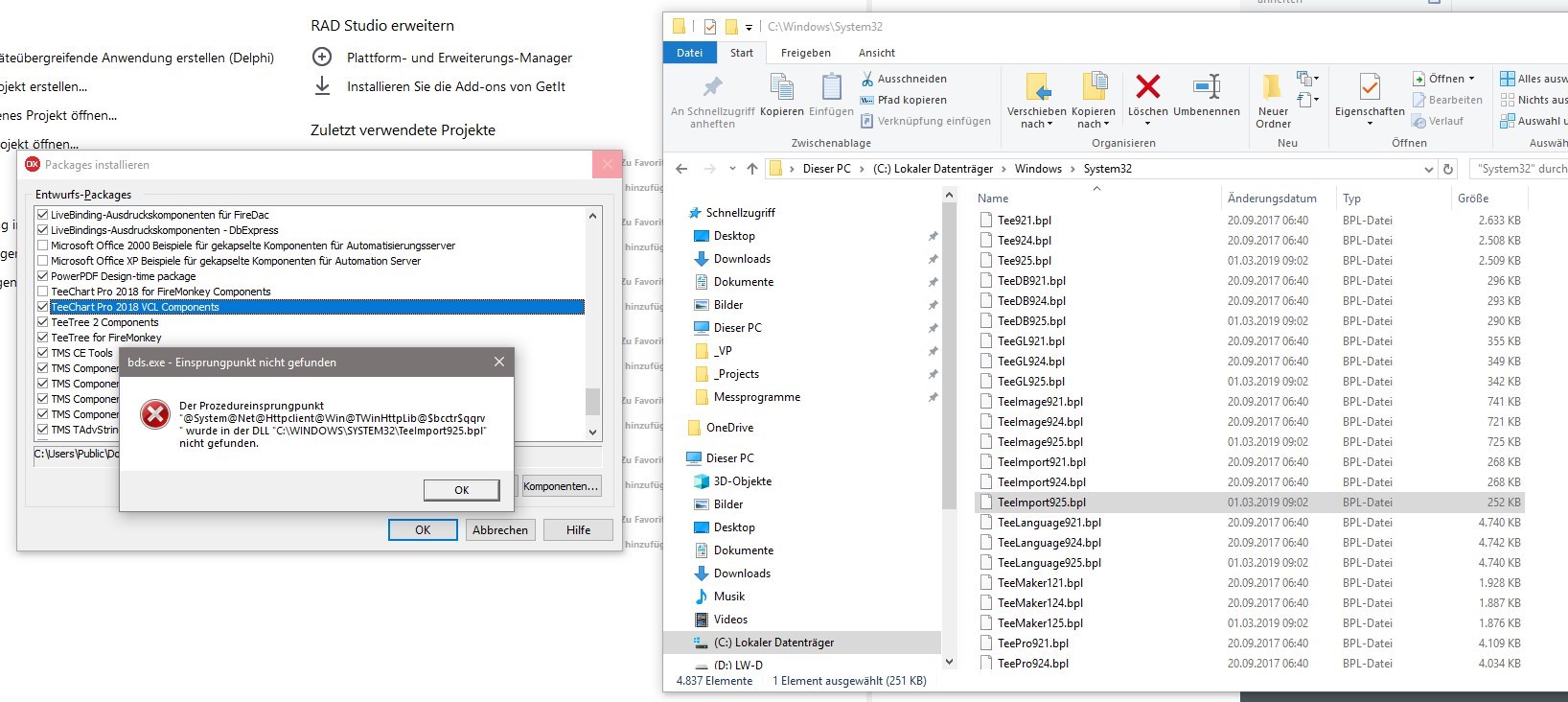The width and height of the screenshot is (1568, 702).
Task: Click Explorer back arrow
Action: click(681, 169)
